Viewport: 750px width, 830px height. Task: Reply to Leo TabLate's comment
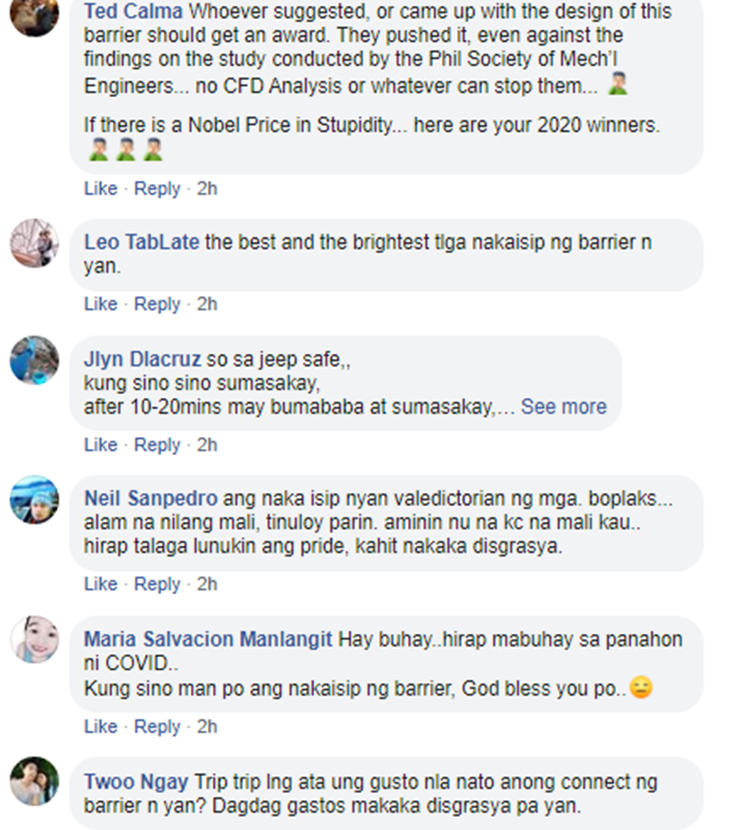tap(157, 304)
